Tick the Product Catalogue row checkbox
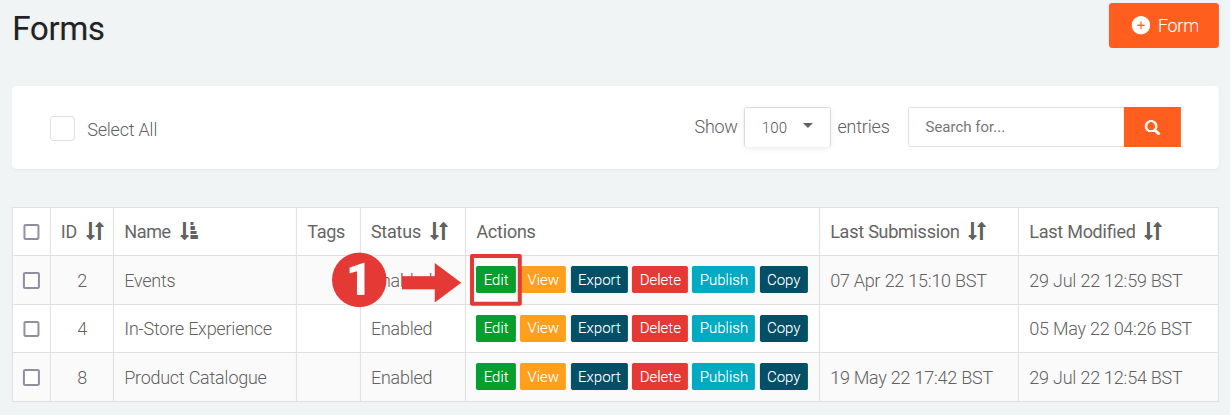This screenshot has width=1230, height=415. coord(31,378)
